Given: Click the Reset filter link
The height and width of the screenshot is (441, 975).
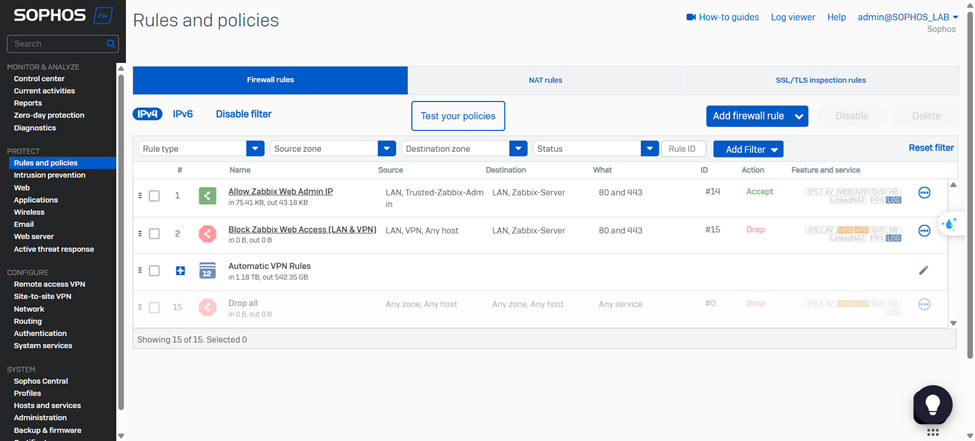Looking at the screenshot, I should coord(930,148).
